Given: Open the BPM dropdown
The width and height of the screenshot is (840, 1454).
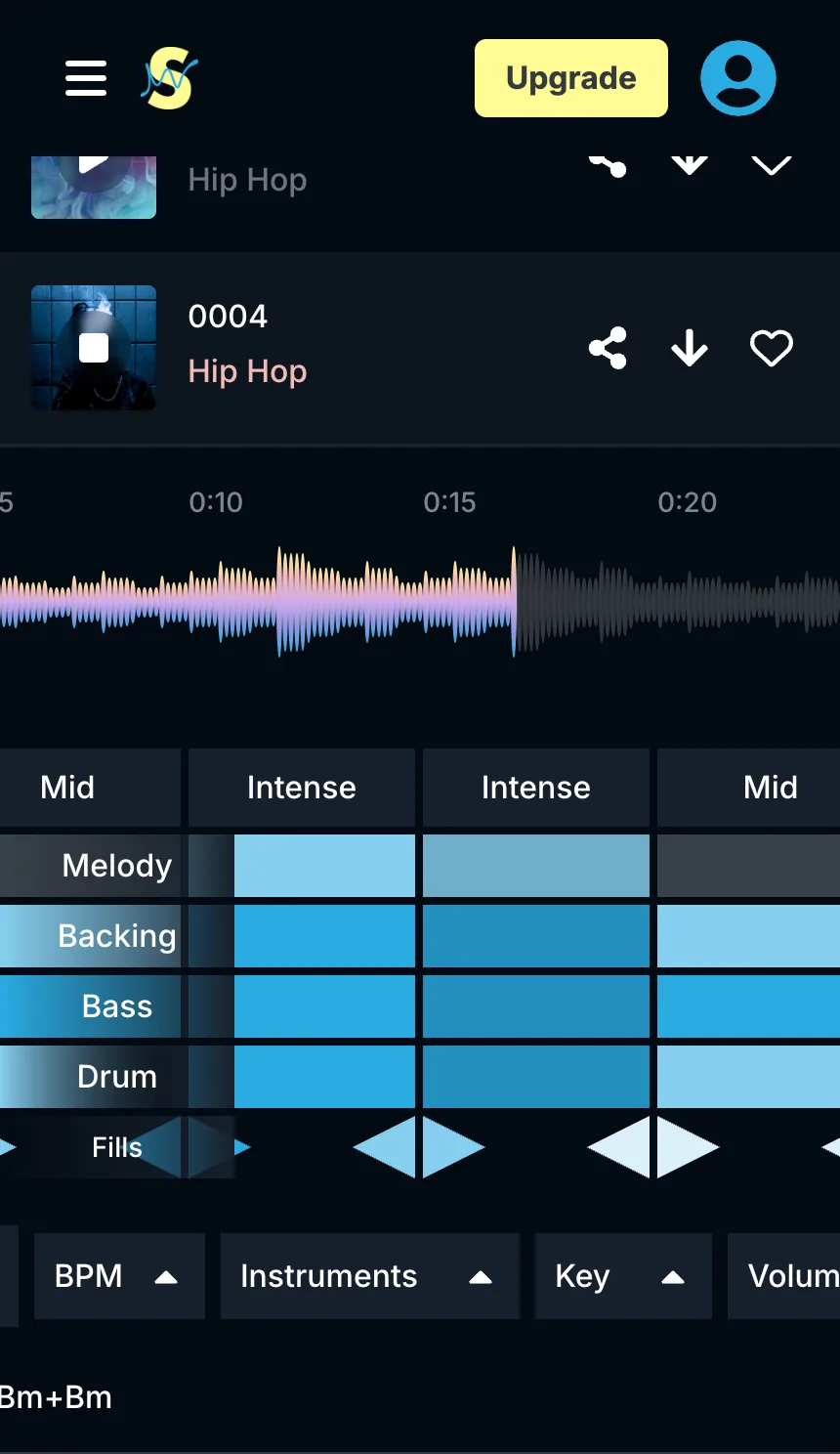Looking at the screenshot, I should coord(119,1276).
